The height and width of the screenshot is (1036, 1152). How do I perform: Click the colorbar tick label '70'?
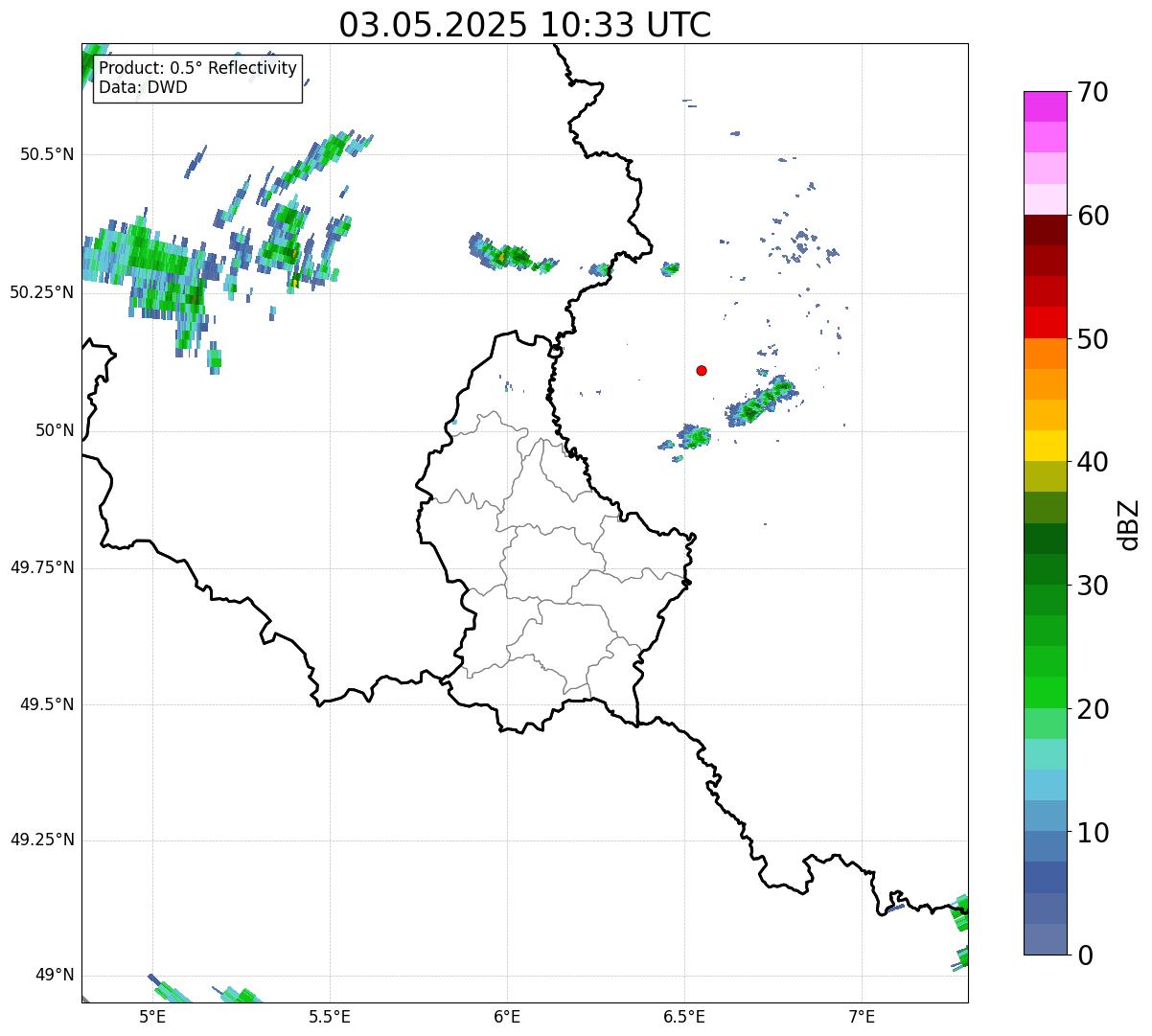tap(1093, 93)
